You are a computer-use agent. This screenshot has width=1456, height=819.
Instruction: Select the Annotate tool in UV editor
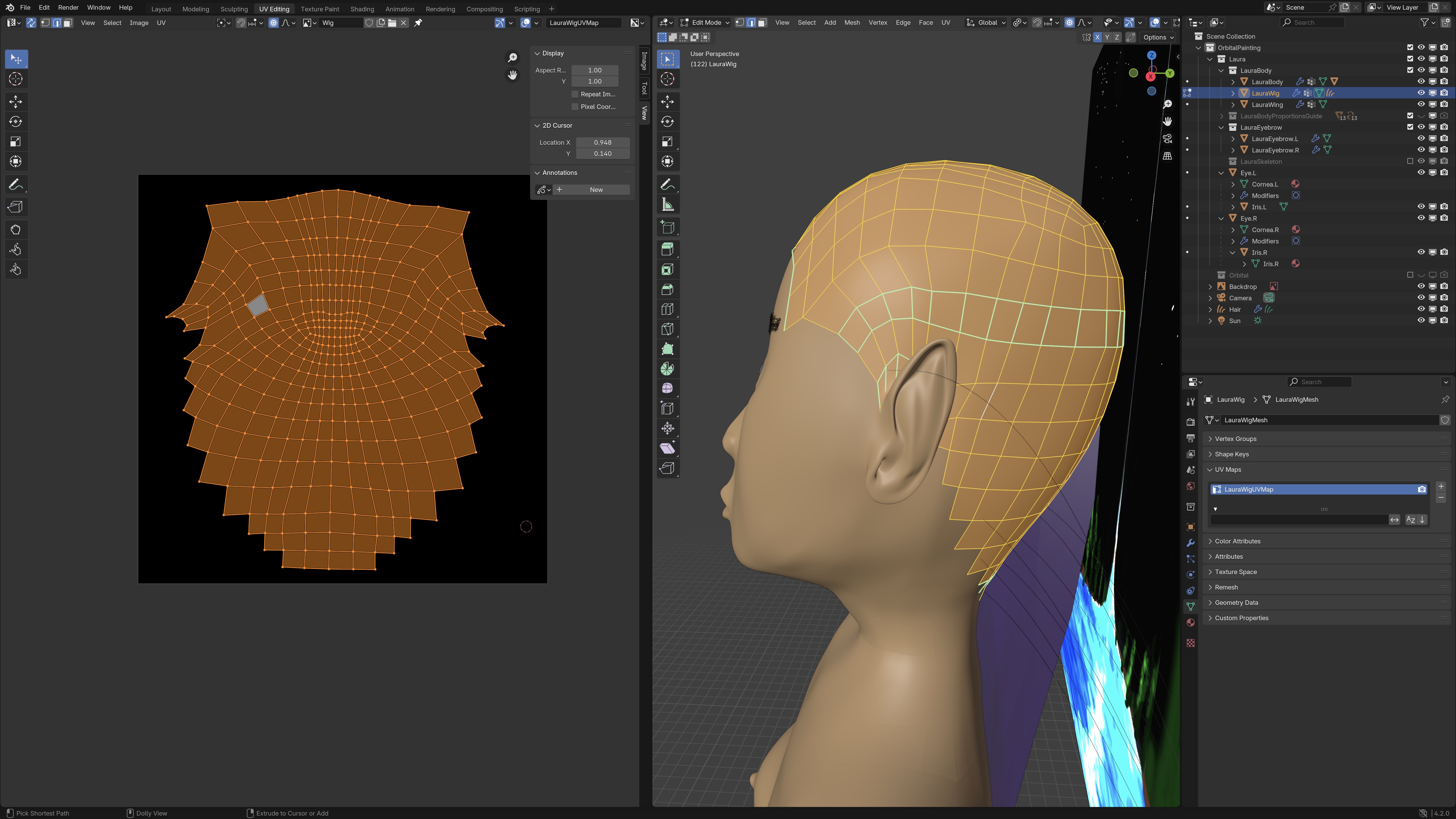click(x=16, y=184)
